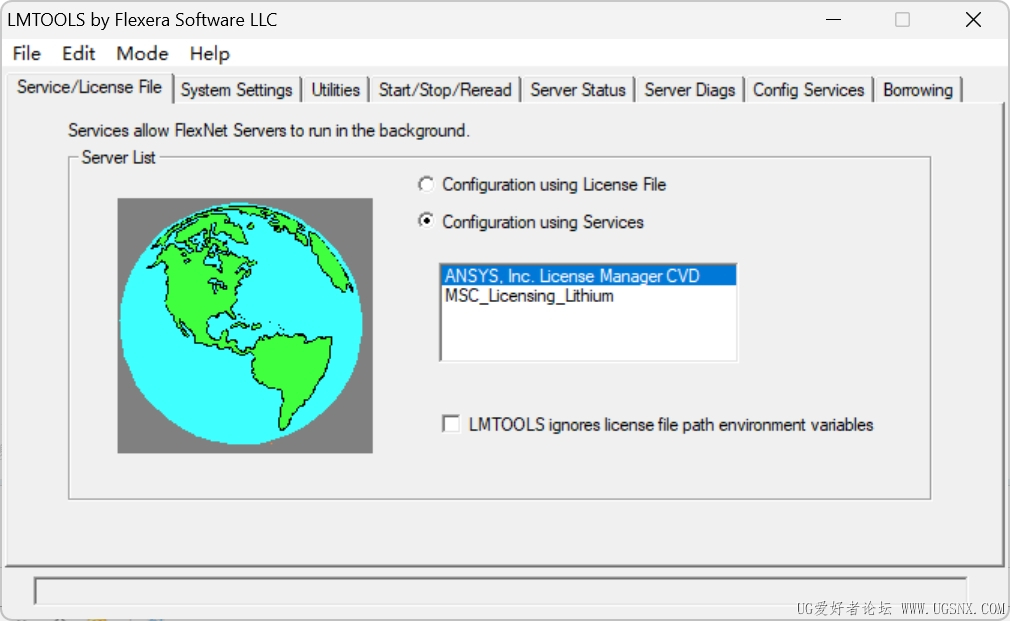Switch to Borrowing tab
This screenshot has height=621, width=1010.
918,90
